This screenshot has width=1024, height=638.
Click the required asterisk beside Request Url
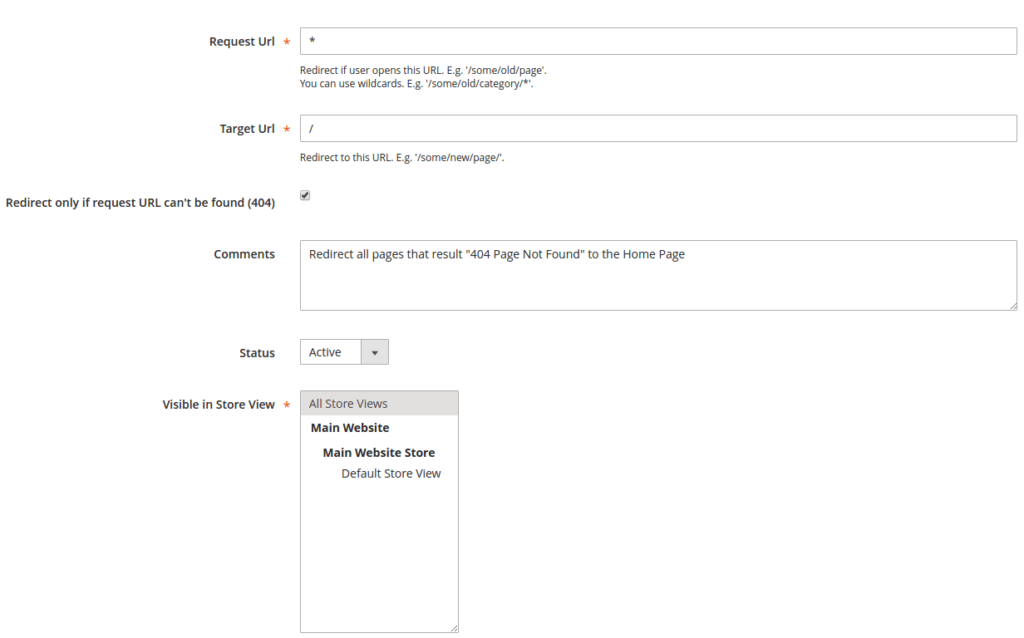[288, 42]
